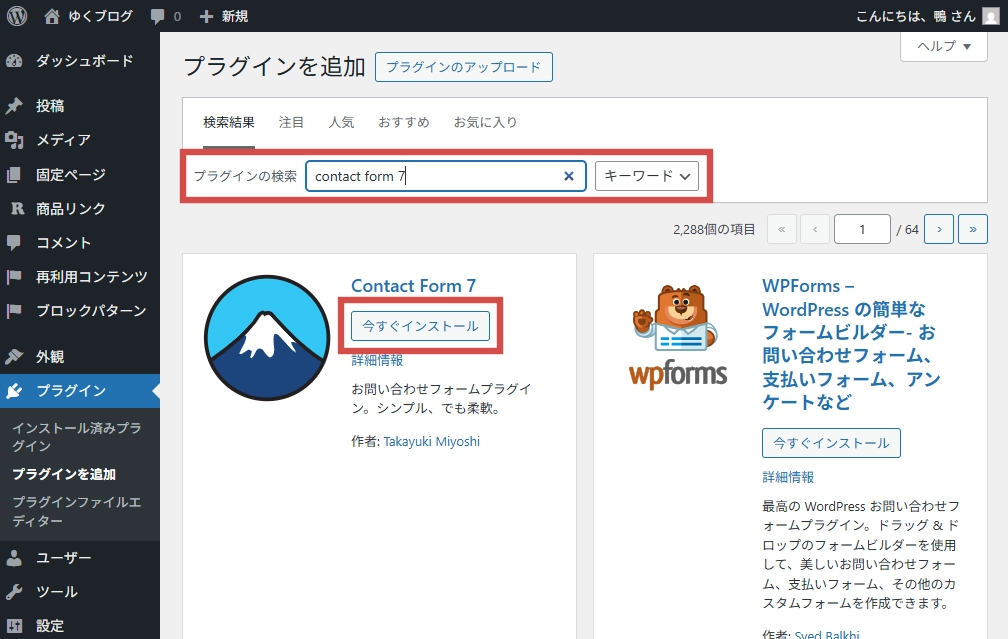Viewport: 1008px width, 639px height.
Task: Clear the plugin search with the X icon
Action: tap(569, 176)
